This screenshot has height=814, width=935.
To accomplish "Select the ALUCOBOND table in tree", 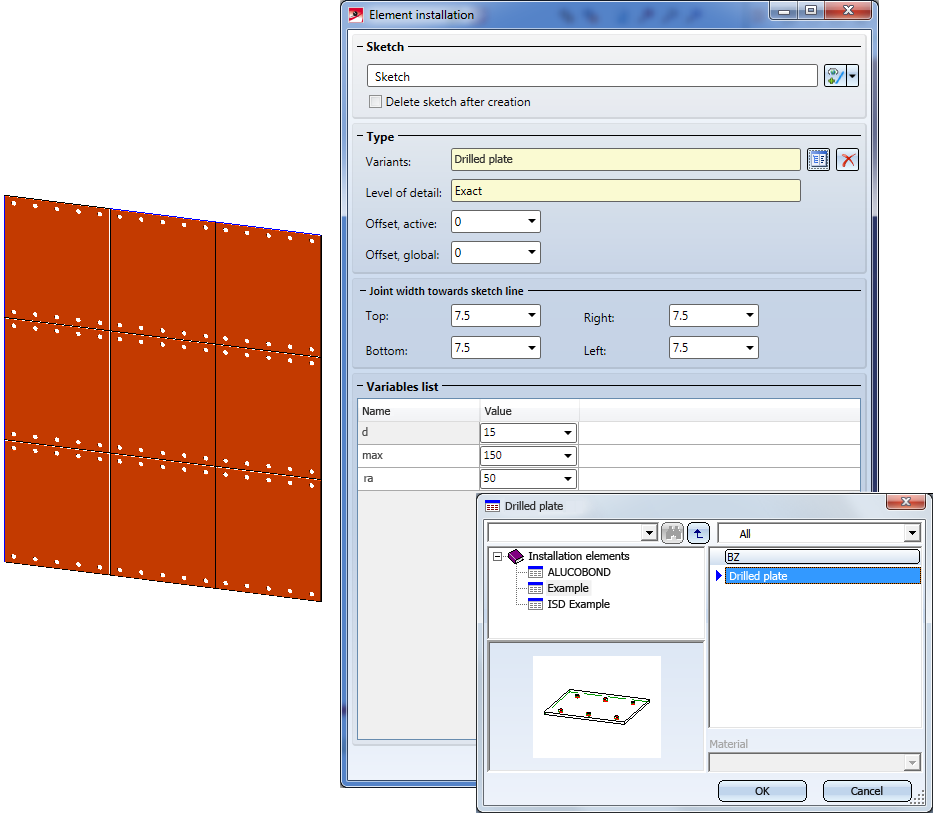I will tap(578, 572).
